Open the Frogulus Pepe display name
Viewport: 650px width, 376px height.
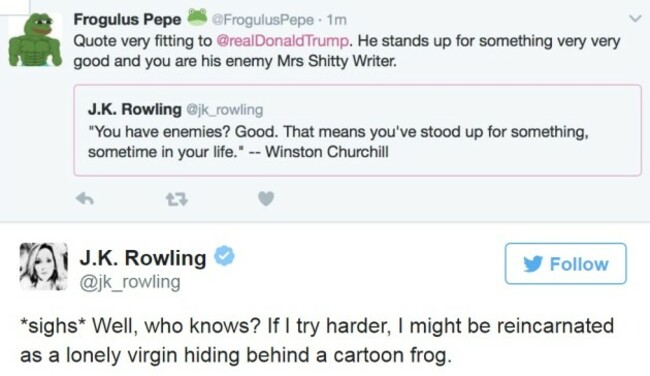(x=127, y=19)
